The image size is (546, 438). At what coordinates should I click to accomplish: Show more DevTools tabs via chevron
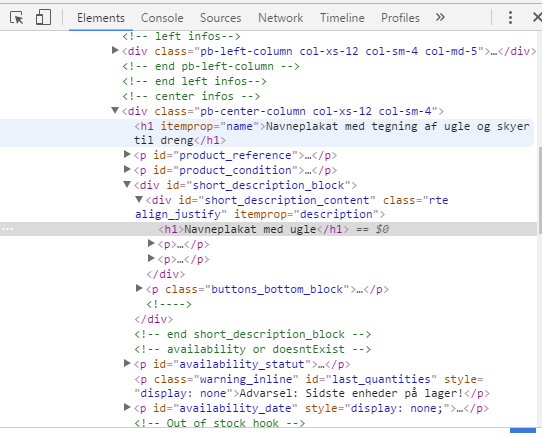pyautogui.click(x=440, y=17)
